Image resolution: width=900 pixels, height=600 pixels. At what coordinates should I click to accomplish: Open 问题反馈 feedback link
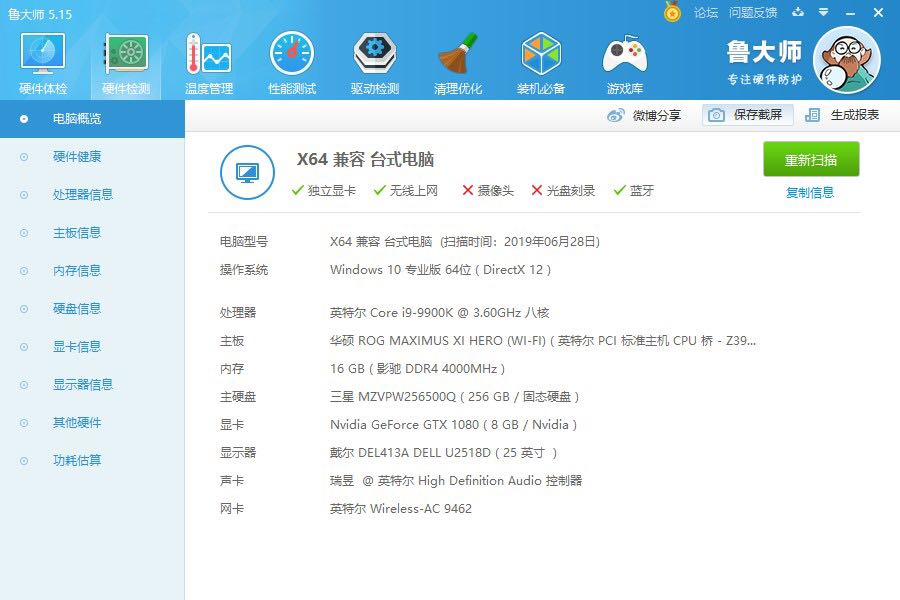(x=753, y=13)
